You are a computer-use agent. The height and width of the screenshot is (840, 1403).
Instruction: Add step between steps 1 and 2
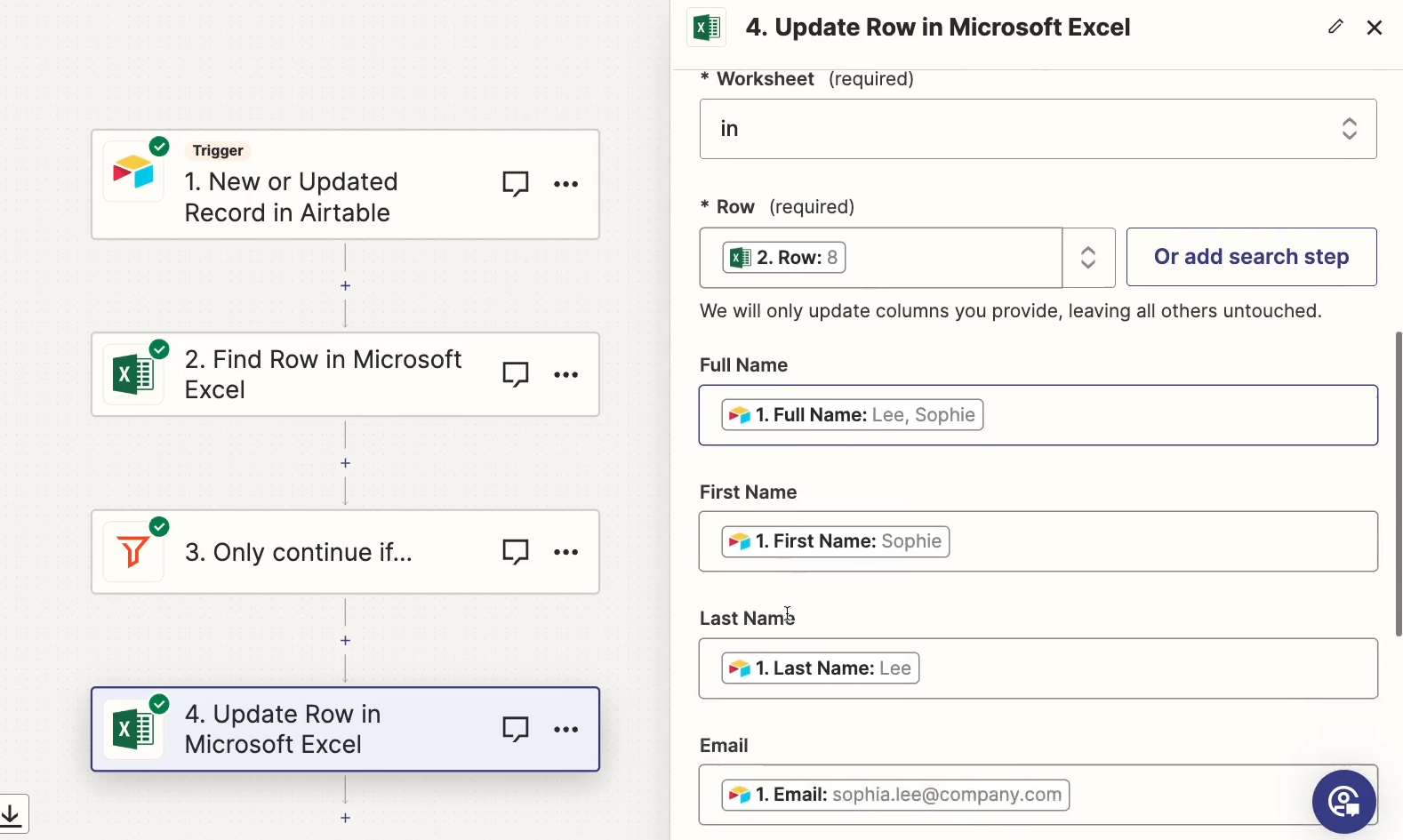point(346,285)
